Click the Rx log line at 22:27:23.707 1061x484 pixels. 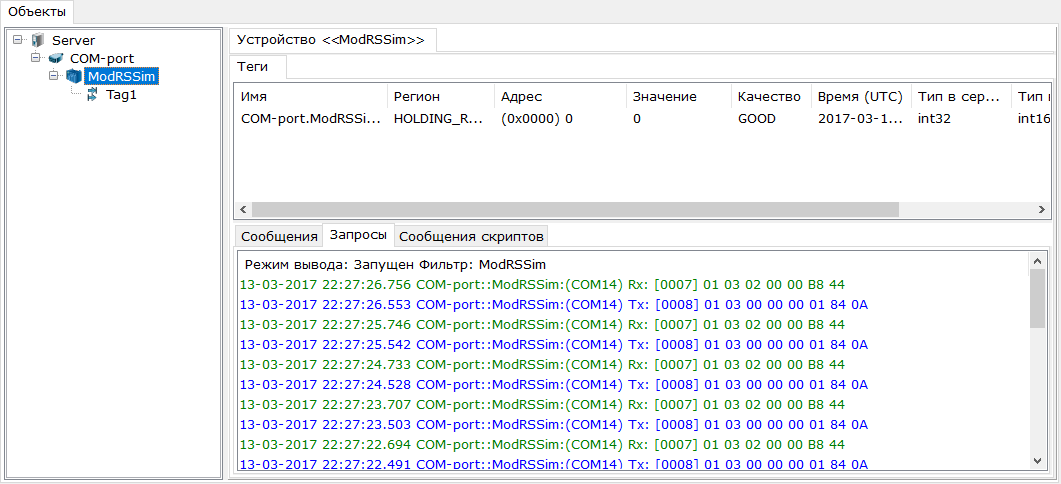[x=542, y=405]
